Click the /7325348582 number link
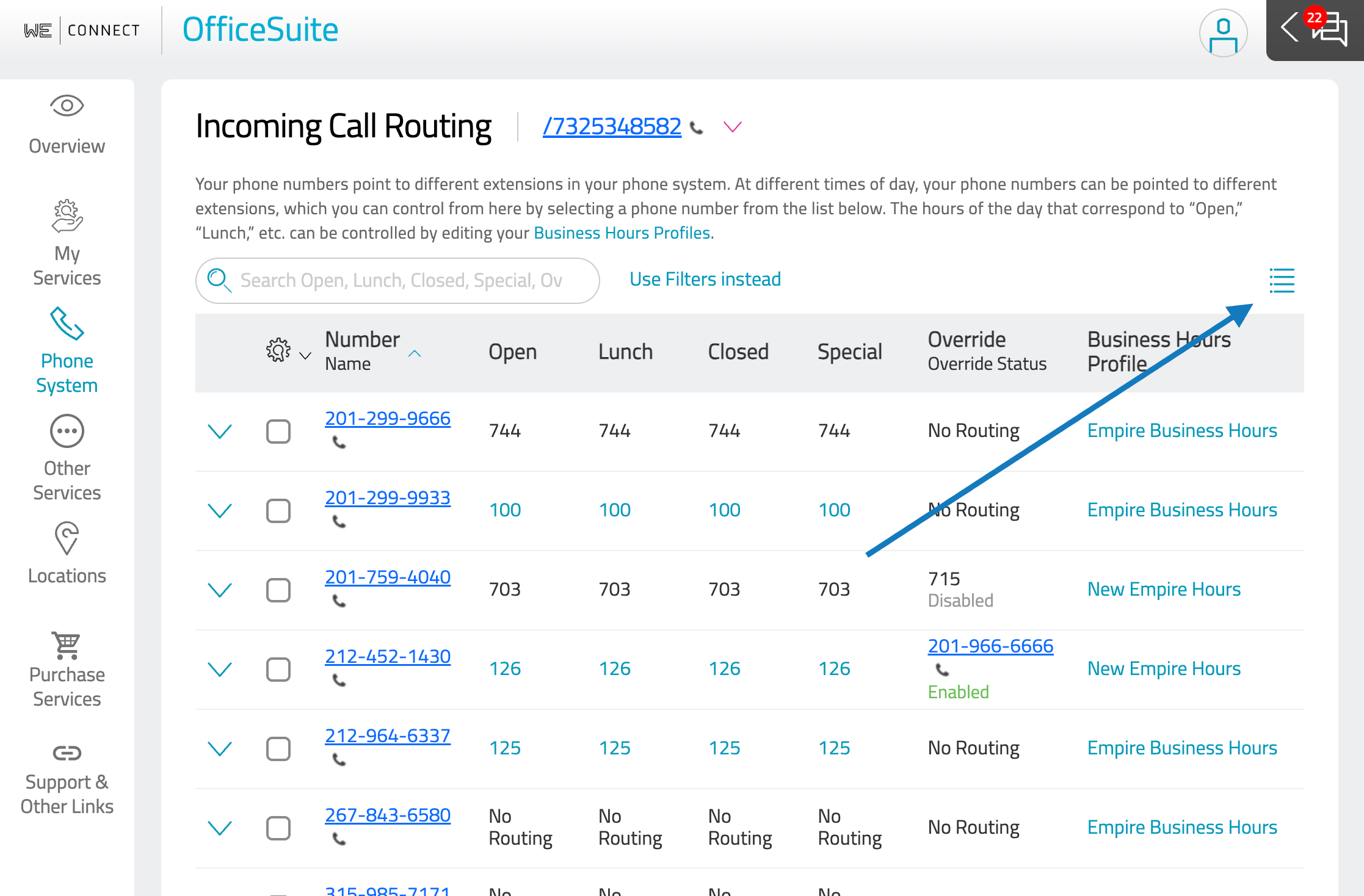This screenshot has width=1364, height=896. click(612, 126)
